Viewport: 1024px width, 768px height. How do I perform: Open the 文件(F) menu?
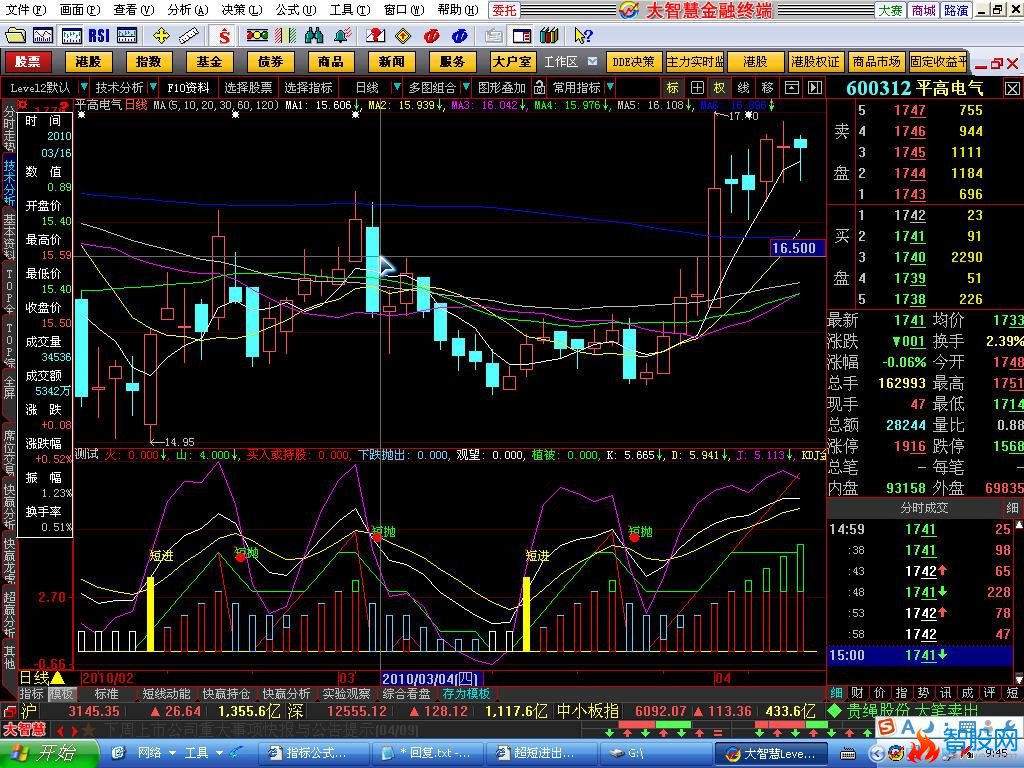pos(26,10)
